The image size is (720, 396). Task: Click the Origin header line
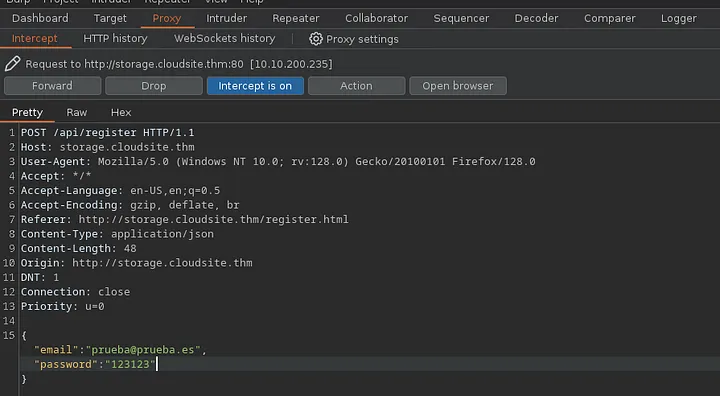point(136,263)
